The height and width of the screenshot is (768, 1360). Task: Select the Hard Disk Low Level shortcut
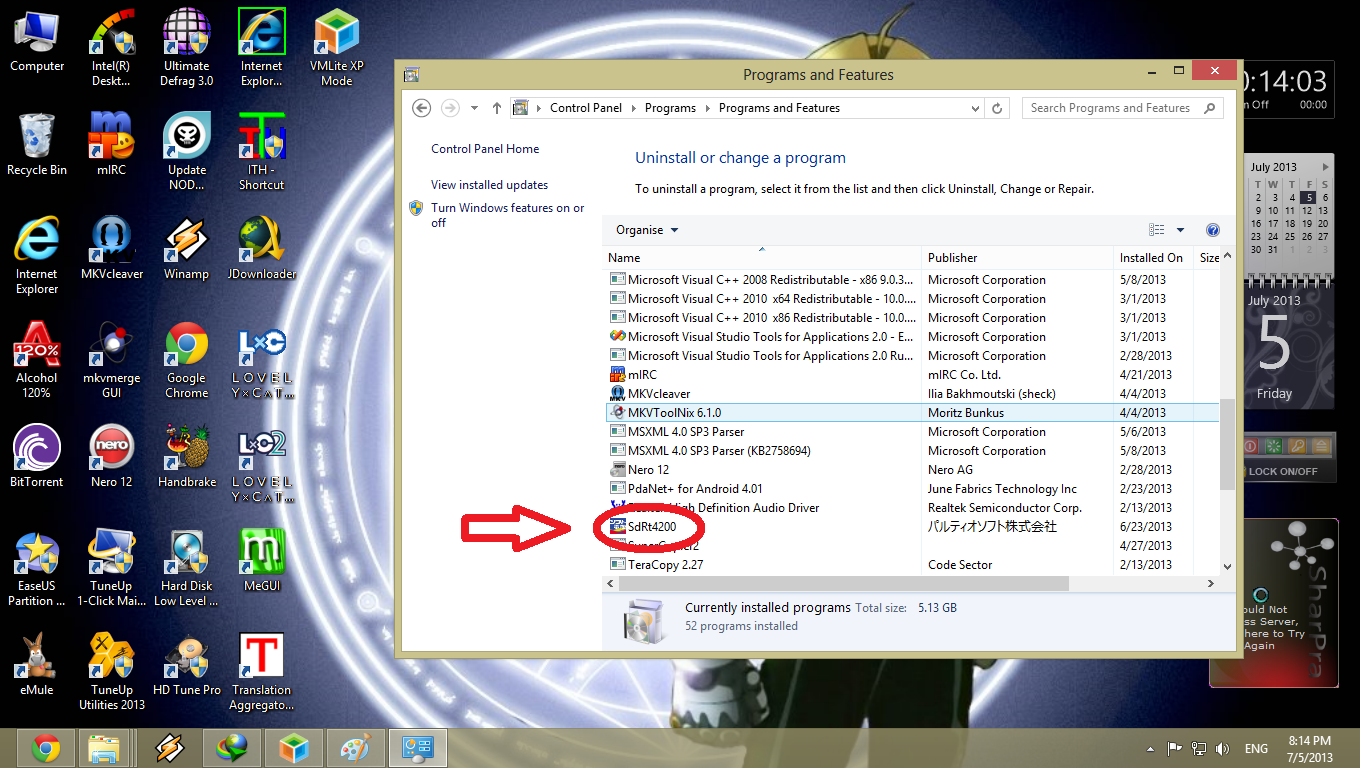(187, 568)
